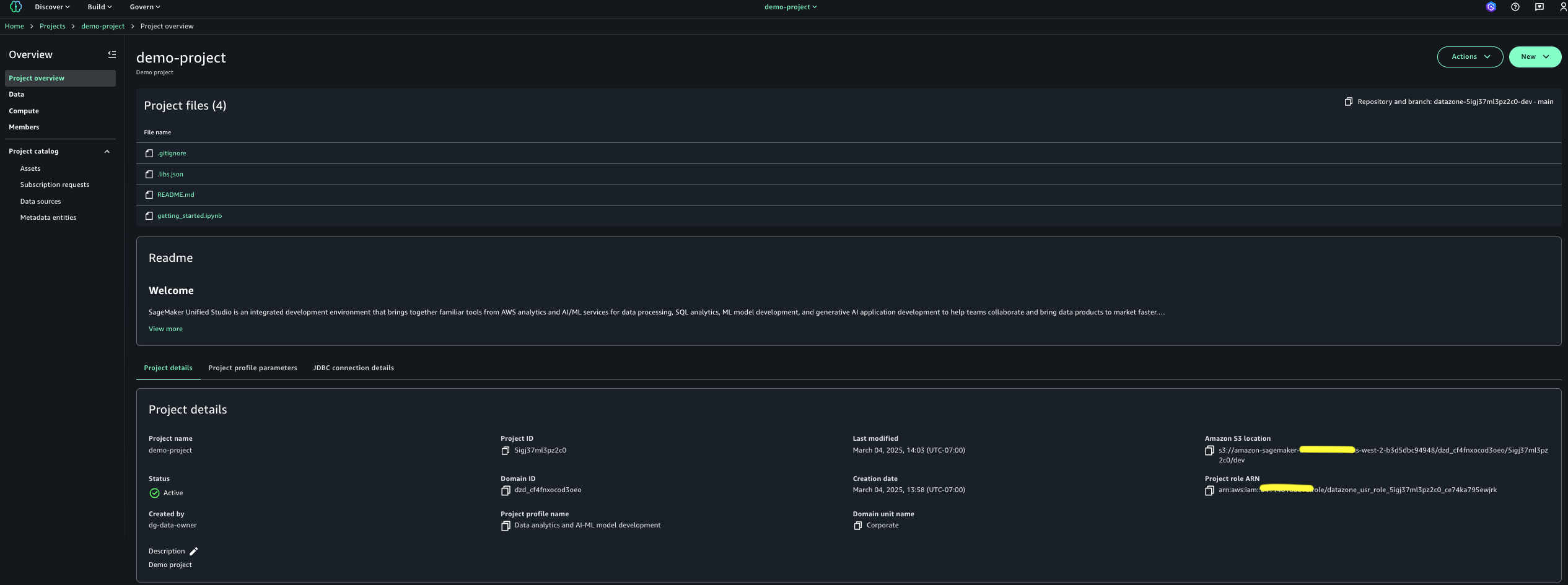This screenshot has height=585, width=1568.
Task: Switch to the Project details tab
Action: [x=169, y=368]
